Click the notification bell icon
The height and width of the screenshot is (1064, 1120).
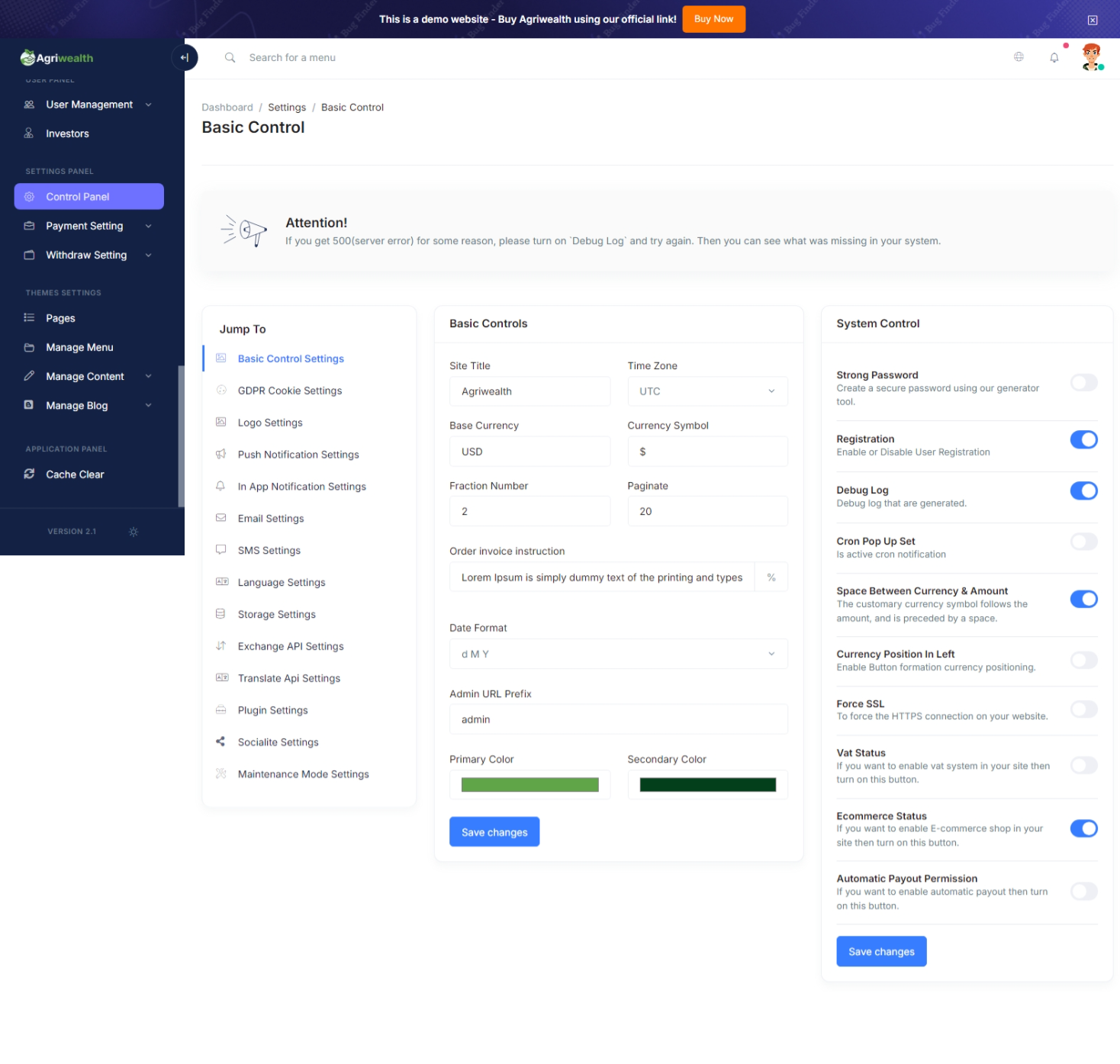click(1054, 58)
